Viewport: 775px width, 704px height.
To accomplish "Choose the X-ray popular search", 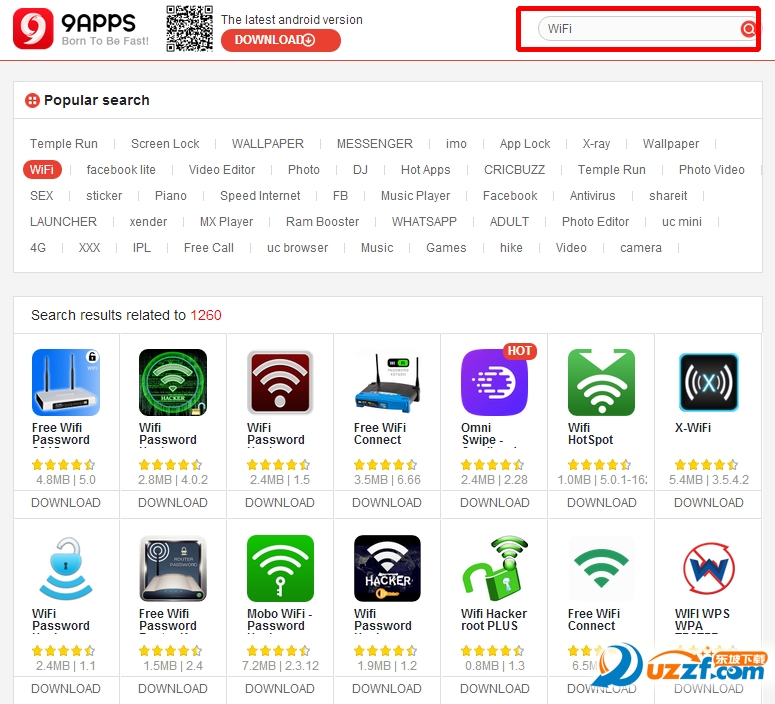I will (x=596, y=144).
